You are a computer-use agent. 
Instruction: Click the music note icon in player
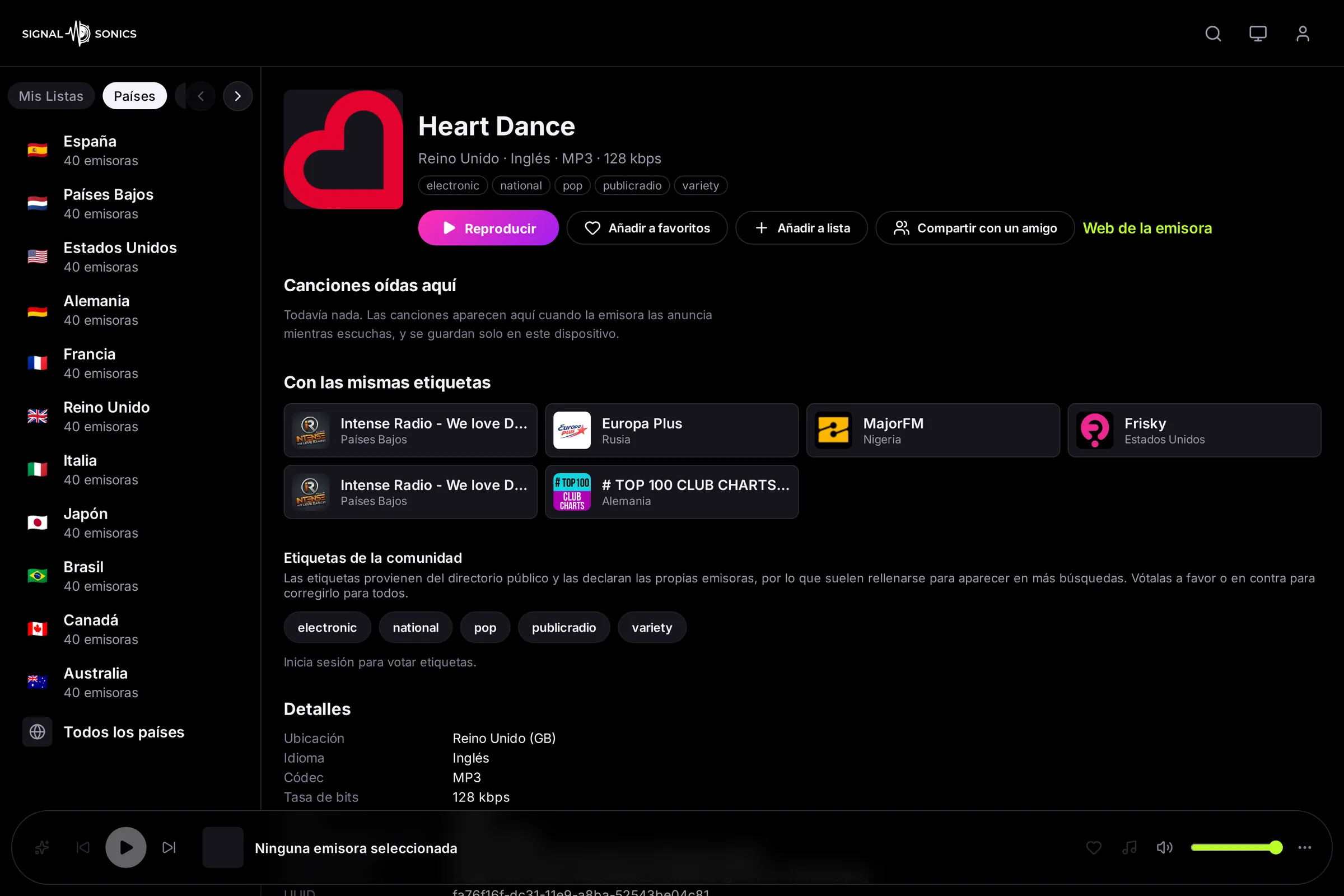coord(1129,847)
